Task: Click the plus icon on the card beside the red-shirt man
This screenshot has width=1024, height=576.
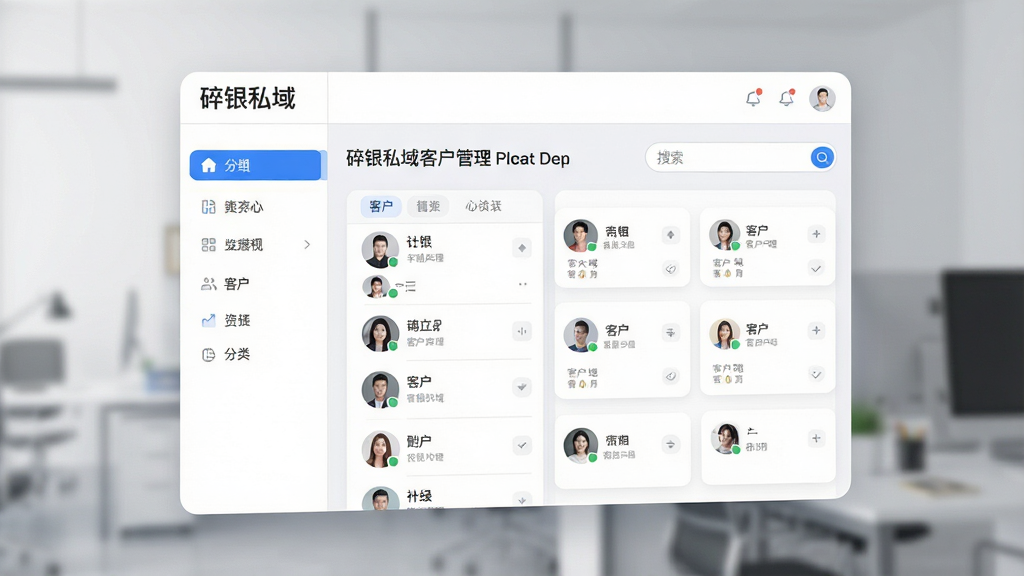Action: point(816,234)
